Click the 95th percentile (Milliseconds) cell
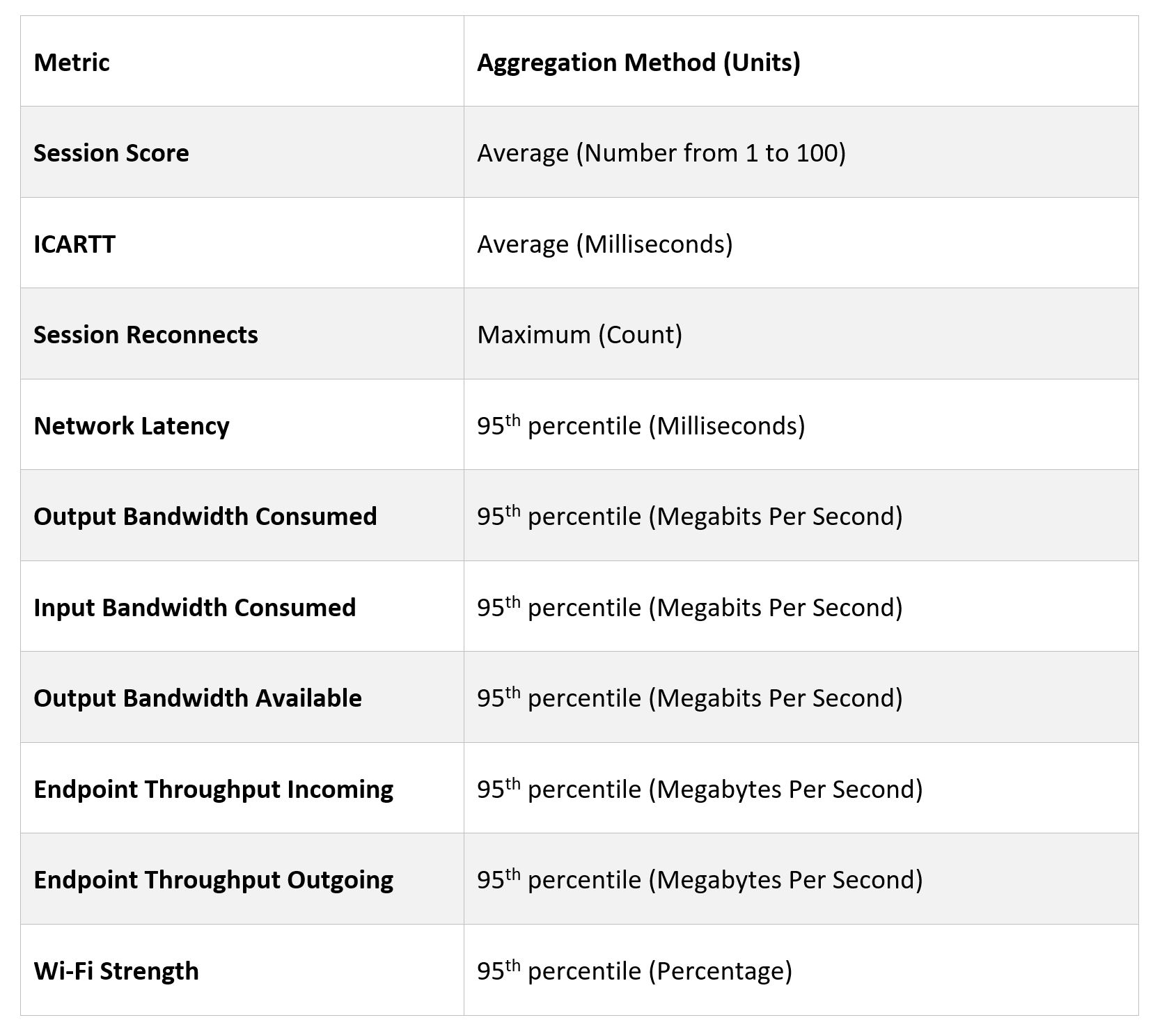Screen dimensions: 1162x1036 (x=641, y=426)
